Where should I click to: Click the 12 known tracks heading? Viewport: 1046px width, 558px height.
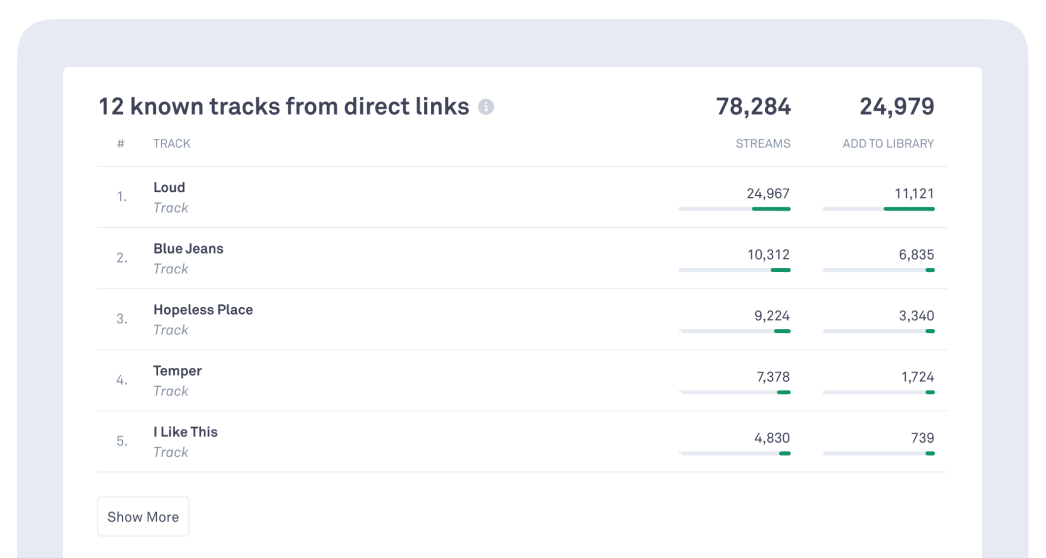pos(283,107)
